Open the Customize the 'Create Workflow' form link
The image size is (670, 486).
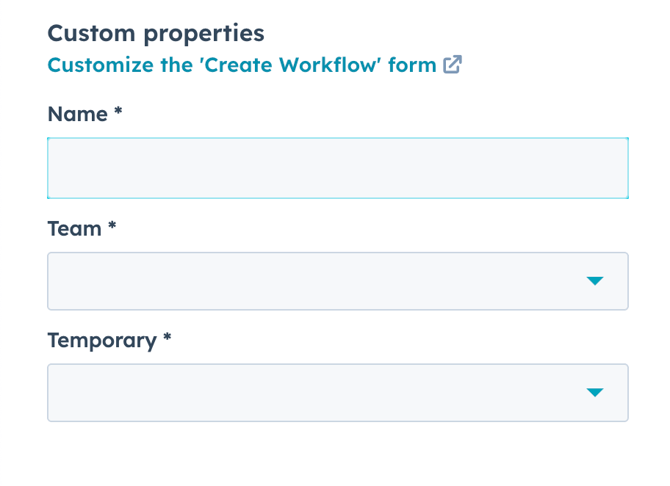coord(241,66)
